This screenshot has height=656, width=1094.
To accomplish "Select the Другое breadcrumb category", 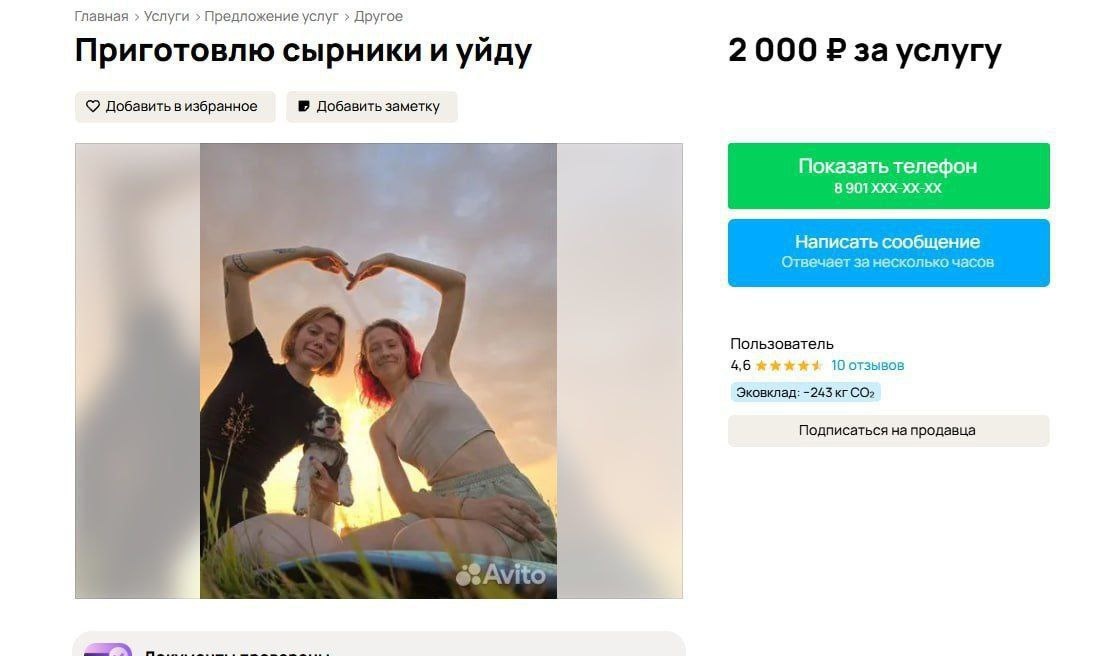I will (x=378, y=16).
